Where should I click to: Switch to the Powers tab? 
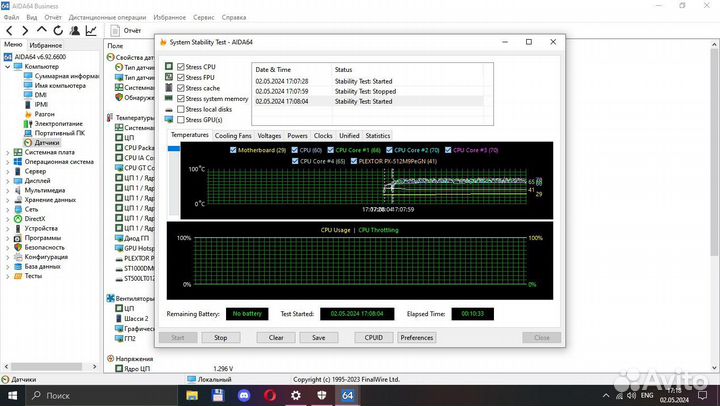(297, 135)
